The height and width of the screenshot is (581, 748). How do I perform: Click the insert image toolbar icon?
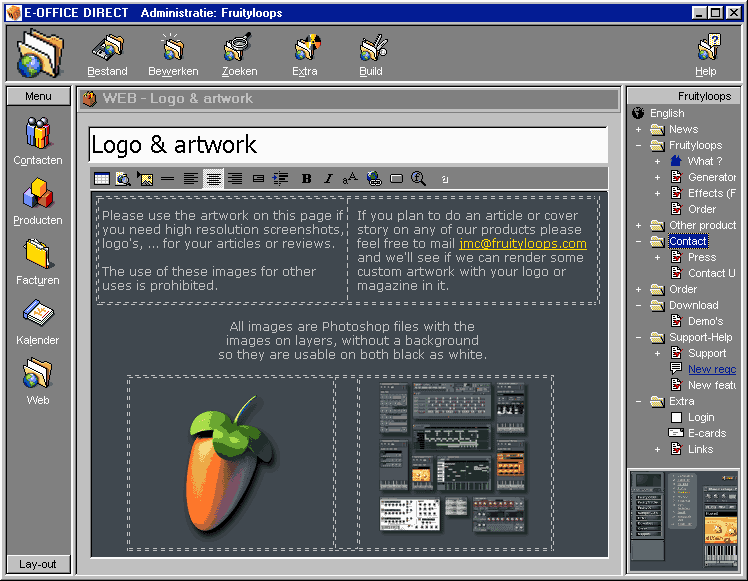coord(145,179)
